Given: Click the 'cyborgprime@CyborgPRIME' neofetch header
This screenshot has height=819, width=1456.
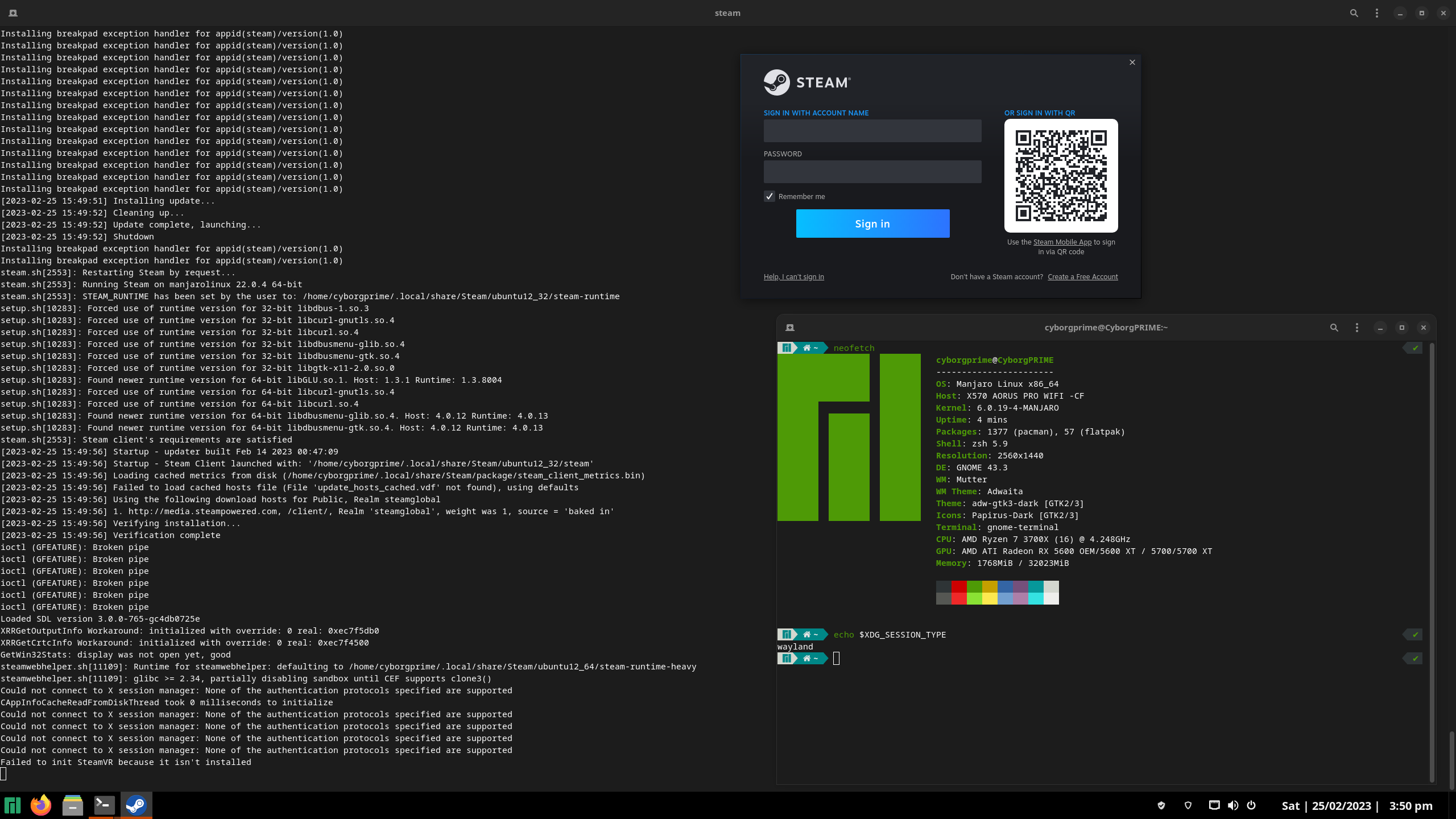Looking at the screenshot, I should point(995,360).
